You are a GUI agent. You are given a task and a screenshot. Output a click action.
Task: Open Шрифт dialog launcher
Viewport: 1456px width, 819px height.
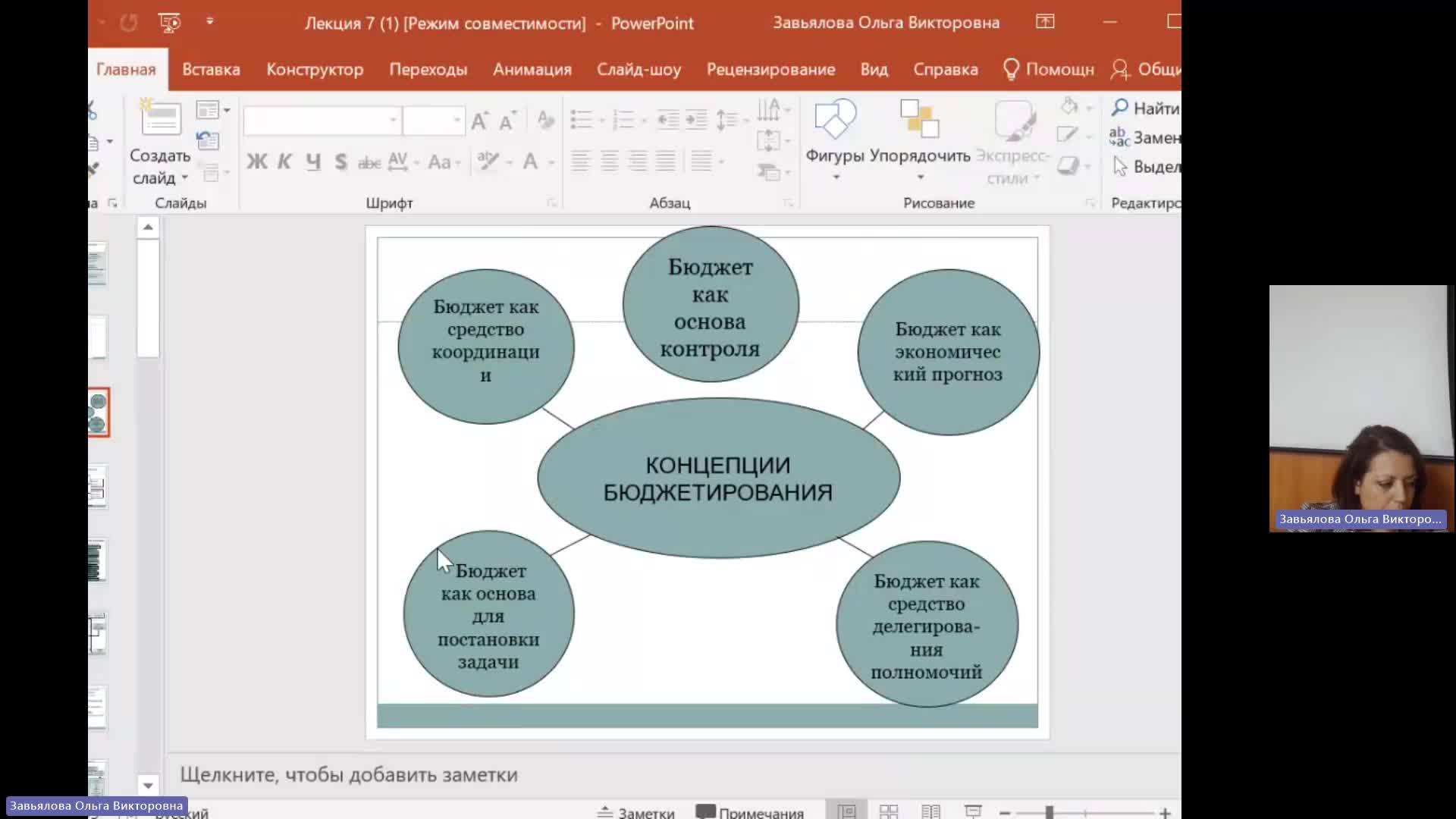tap(551, 203)
